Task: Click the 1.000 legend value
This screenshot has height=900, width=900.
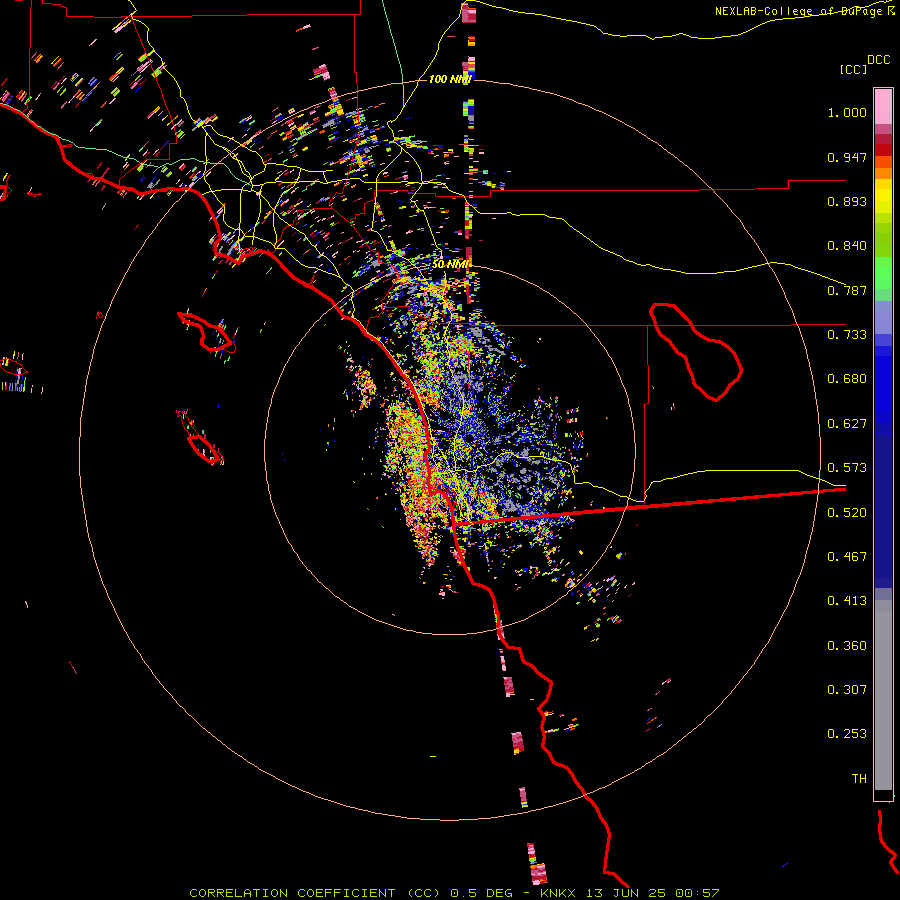Action: 847,112
